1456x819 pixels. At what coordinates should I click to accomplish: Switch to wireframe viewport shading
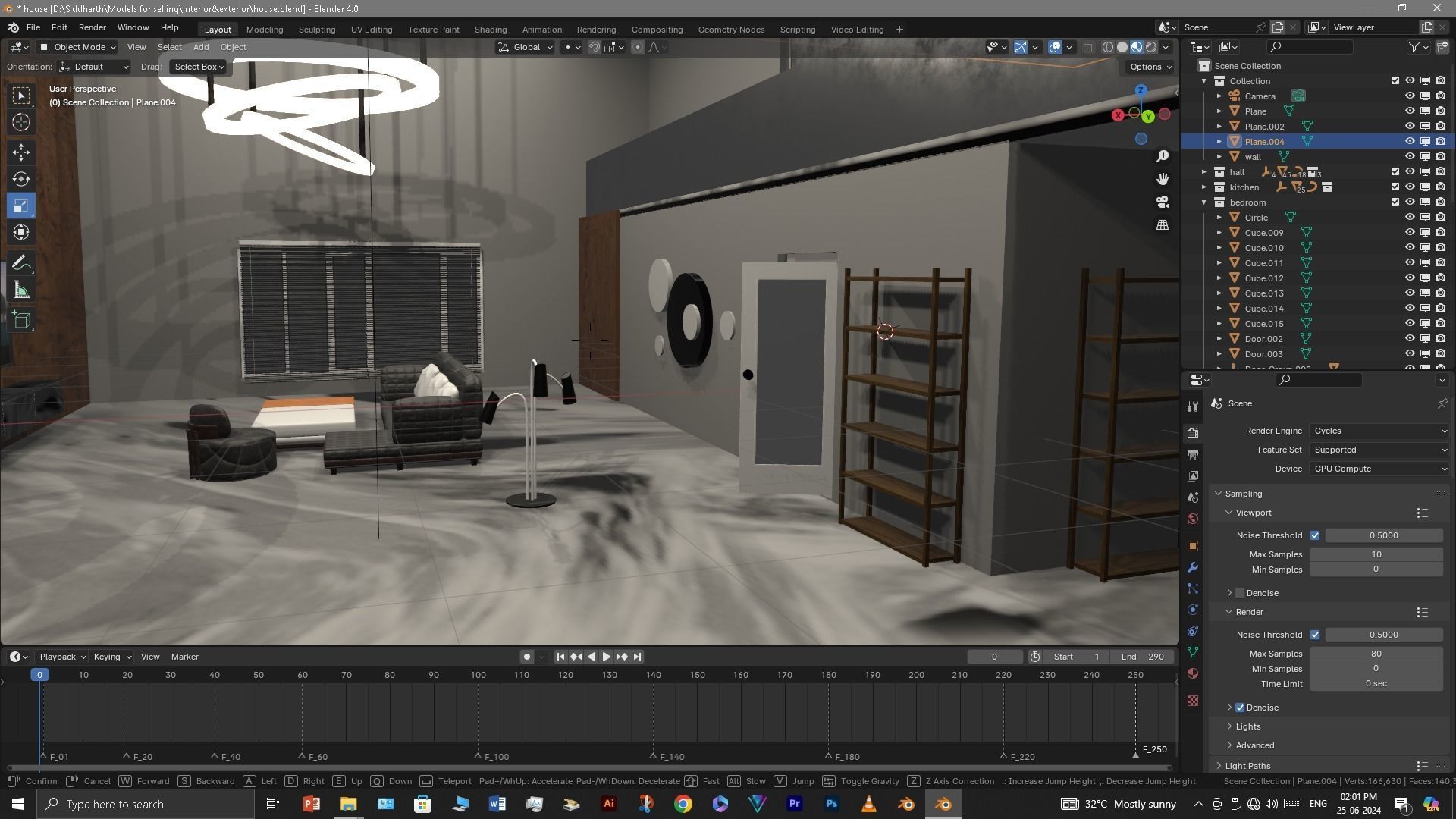[1108, 47]
